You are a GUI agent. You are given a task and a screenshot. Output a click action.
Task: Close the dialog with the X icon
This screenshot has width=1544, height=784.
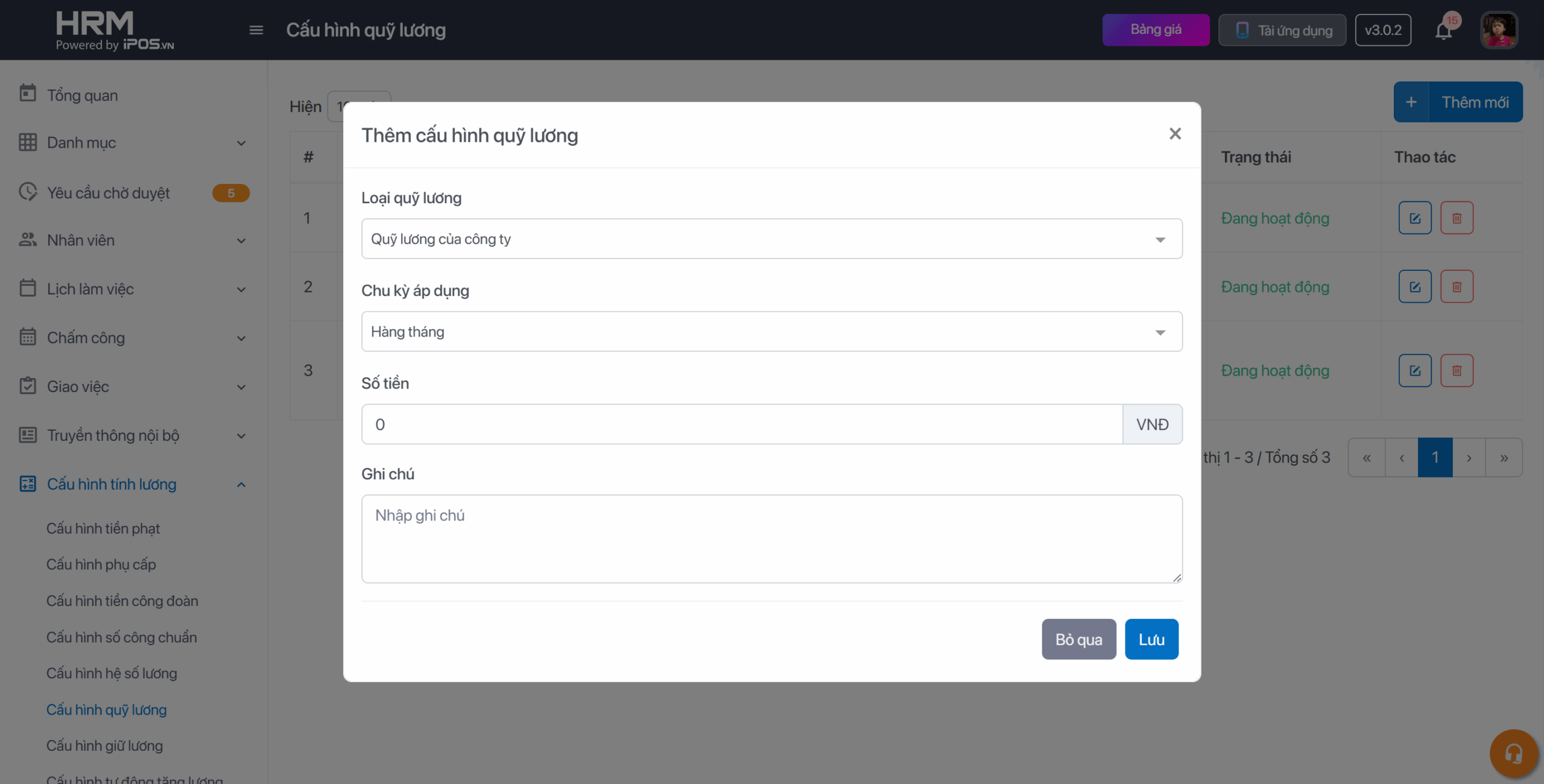tap(1174, 134)
